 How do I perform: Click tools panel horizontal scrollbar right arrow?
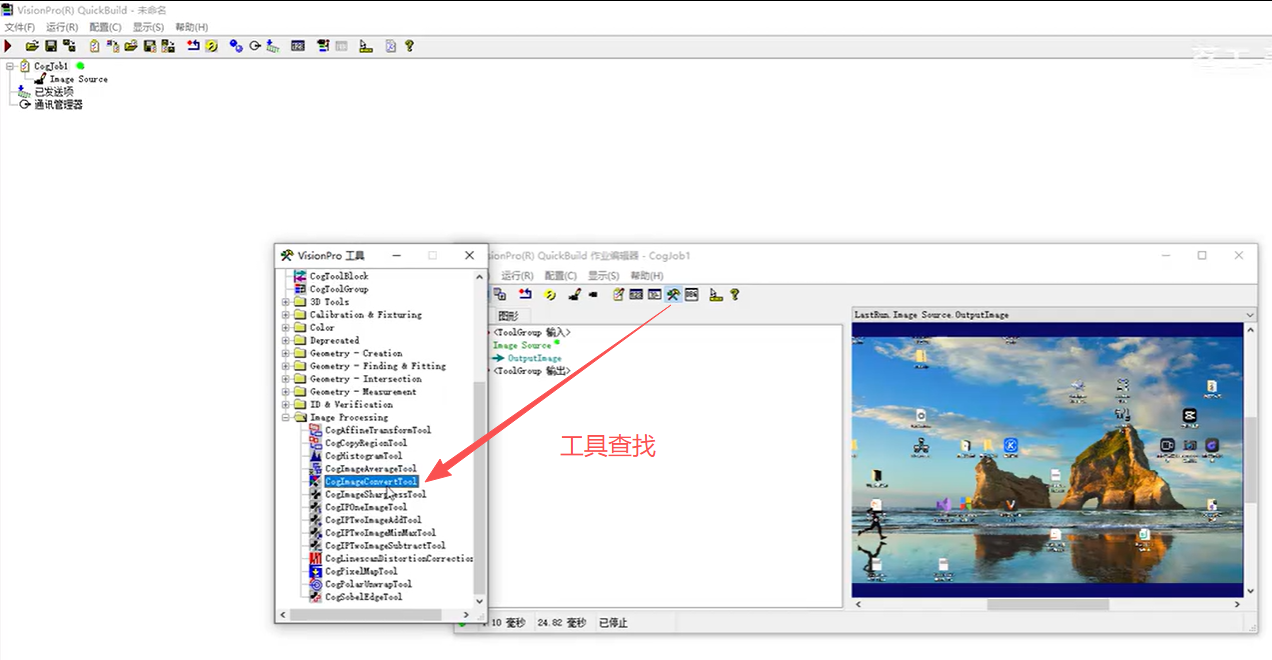coord(467,614)
